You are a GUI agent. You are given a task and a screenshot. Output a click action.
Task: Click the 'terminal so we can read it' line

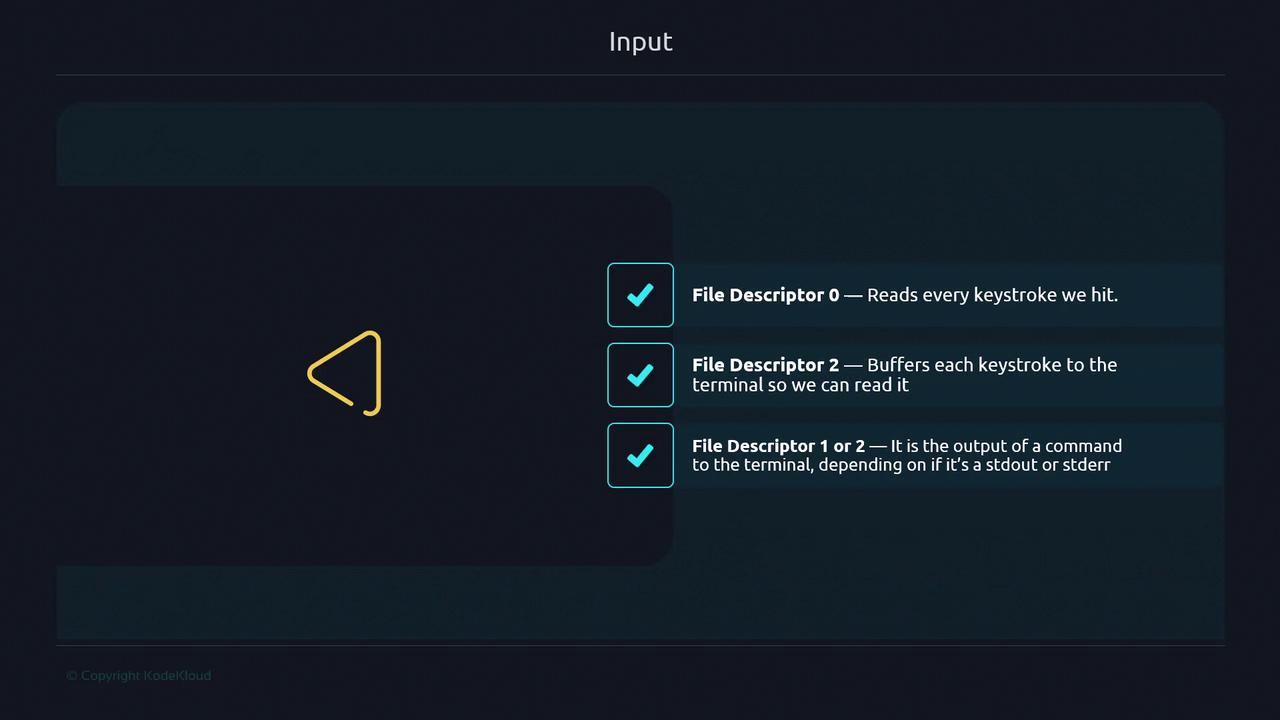coord(800,385)
